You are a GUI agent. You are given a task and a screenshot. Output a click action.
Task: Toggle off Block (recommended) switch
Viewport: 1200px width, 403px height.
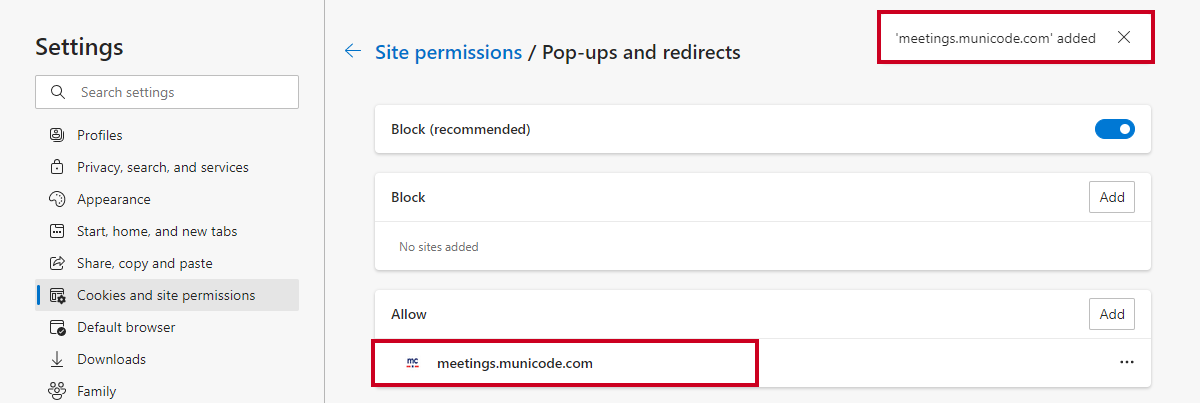click(x=1115, y=129)
